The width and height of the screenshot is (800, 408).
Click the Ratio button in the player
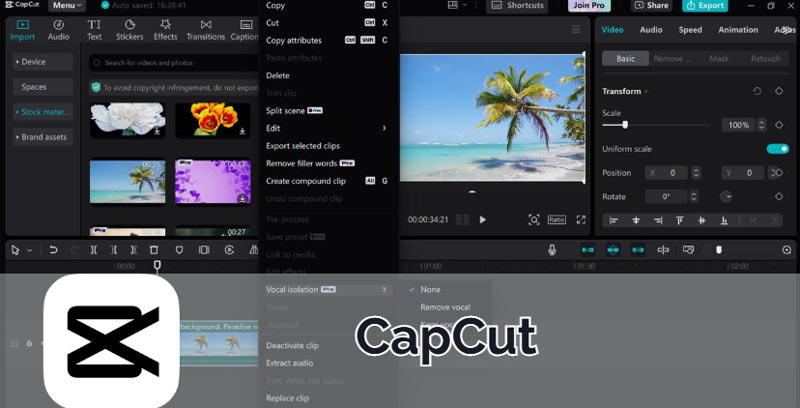click(x=557, y=220)
